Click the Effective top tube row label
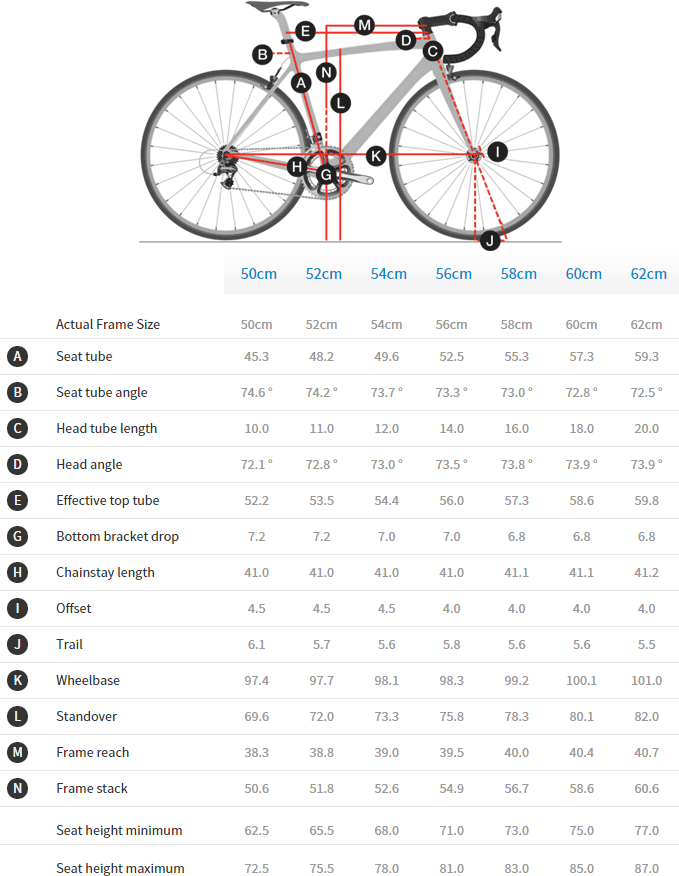 [x=108, y=501]
